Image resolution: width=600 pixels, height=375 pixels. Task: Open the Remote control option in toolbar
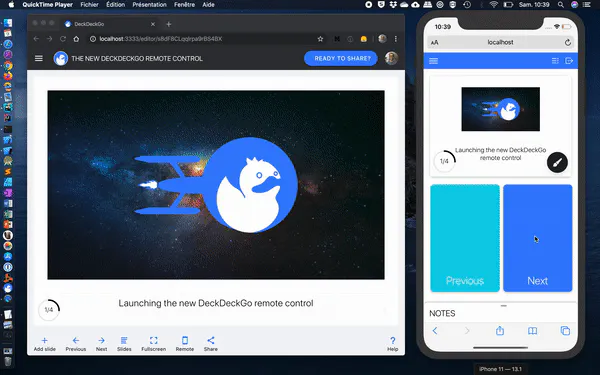[185, 344]
